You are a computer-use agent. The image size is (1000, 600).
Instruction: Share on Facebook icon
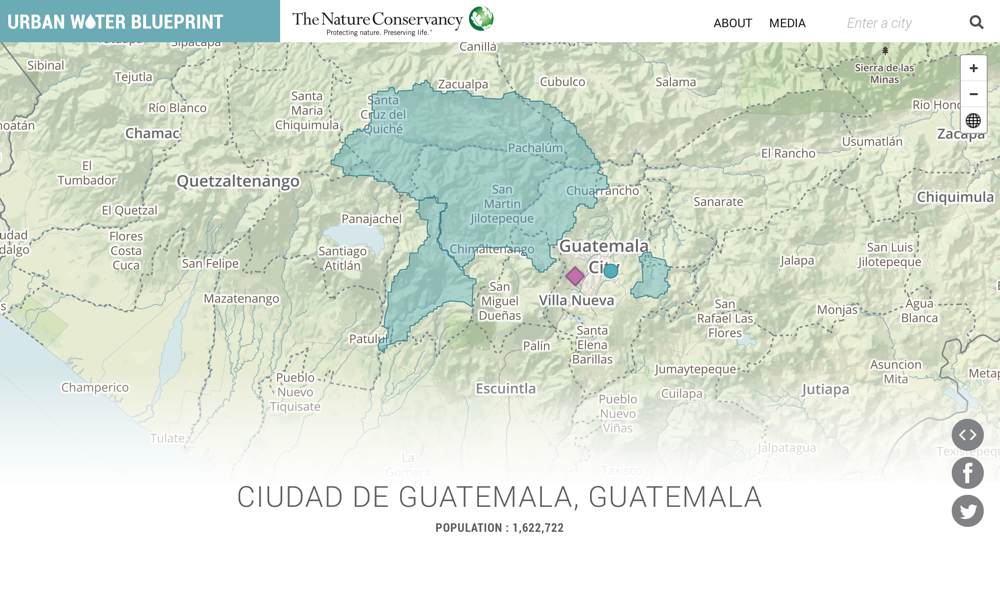click(967, 473)
